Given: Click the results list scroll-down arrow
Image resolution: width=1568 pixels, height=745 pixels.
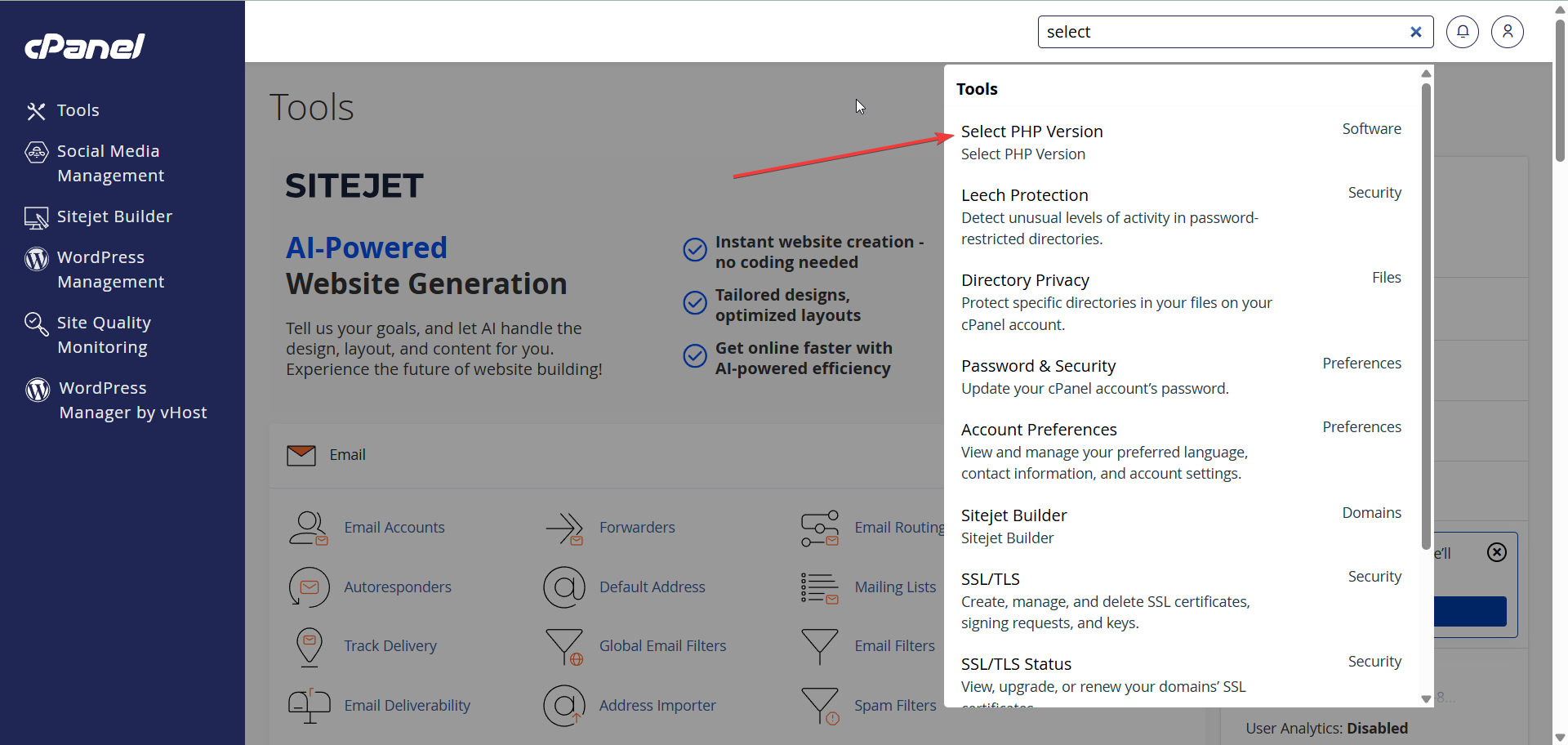Looking at the screenshot, I should (1426, 699).
